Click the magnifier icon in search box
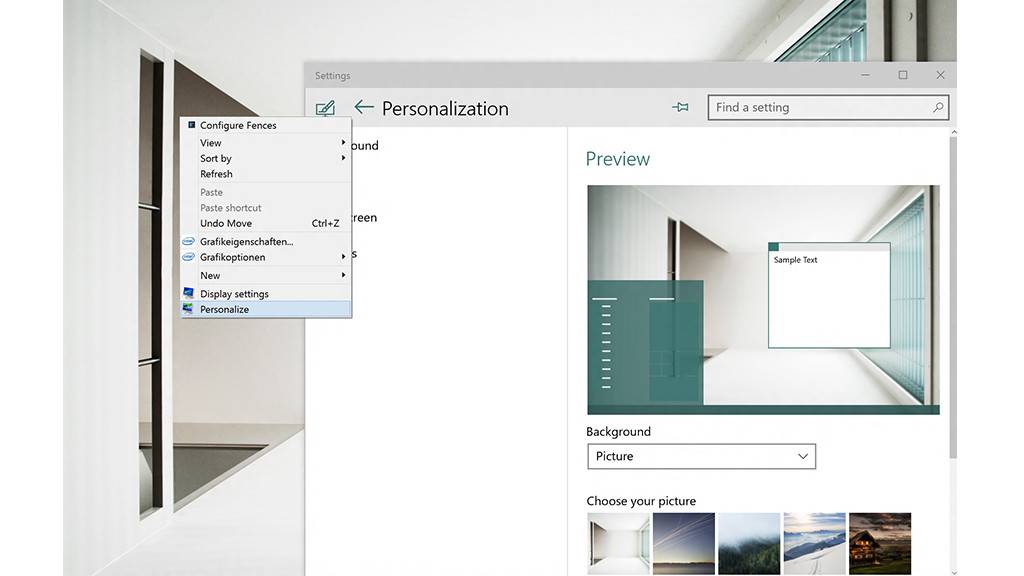This screenshot has width=1024, height=576. tap(938, 107)
